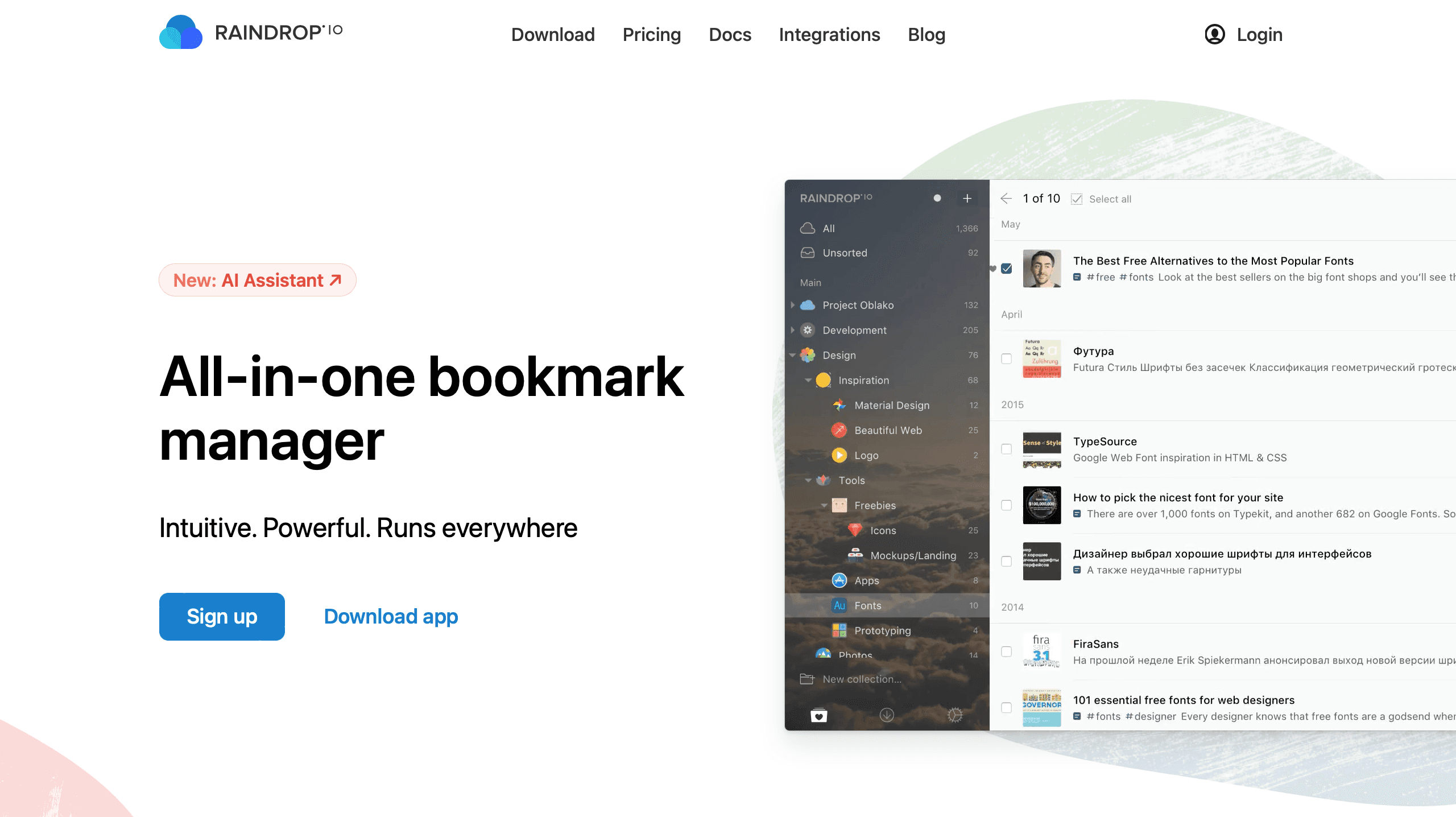Collapse the Design collection
Image resolution: width=1456 pixels, height=817 pixels.
tap(792, 355)
